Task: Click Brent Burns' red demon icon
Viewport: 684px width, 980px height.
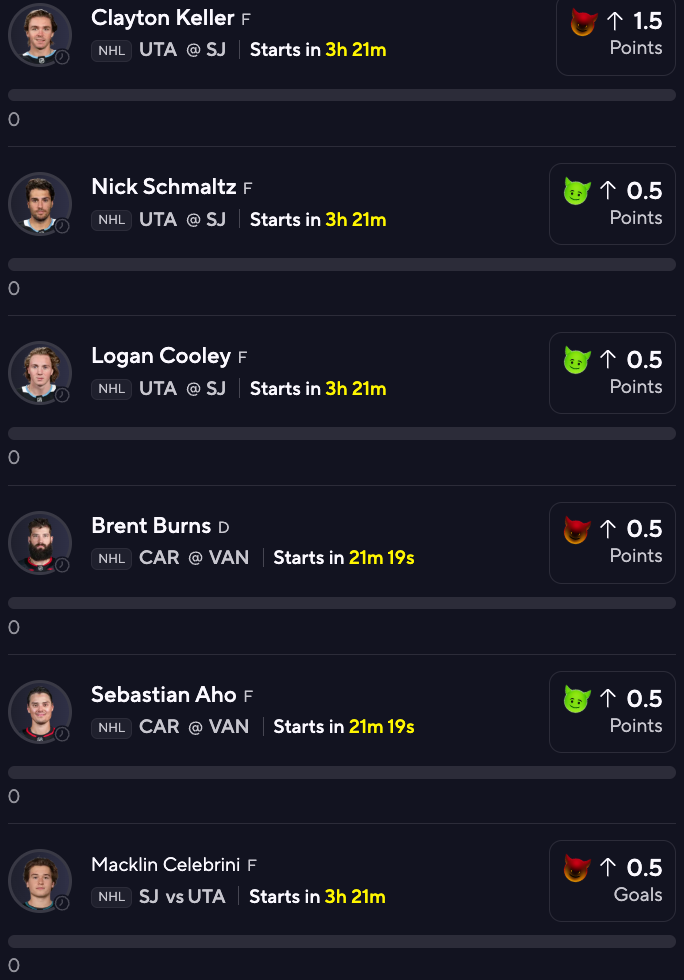Action: tap(576, 529)
